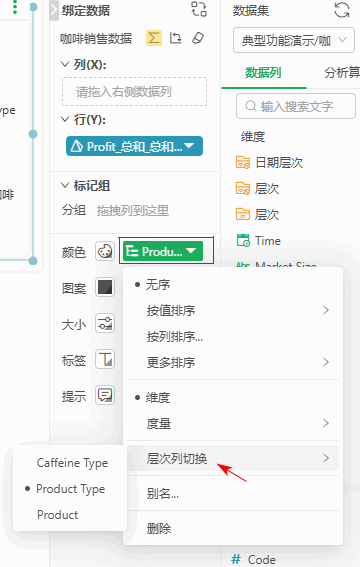Click 删除 in the context menu

(x=159, y=529)
